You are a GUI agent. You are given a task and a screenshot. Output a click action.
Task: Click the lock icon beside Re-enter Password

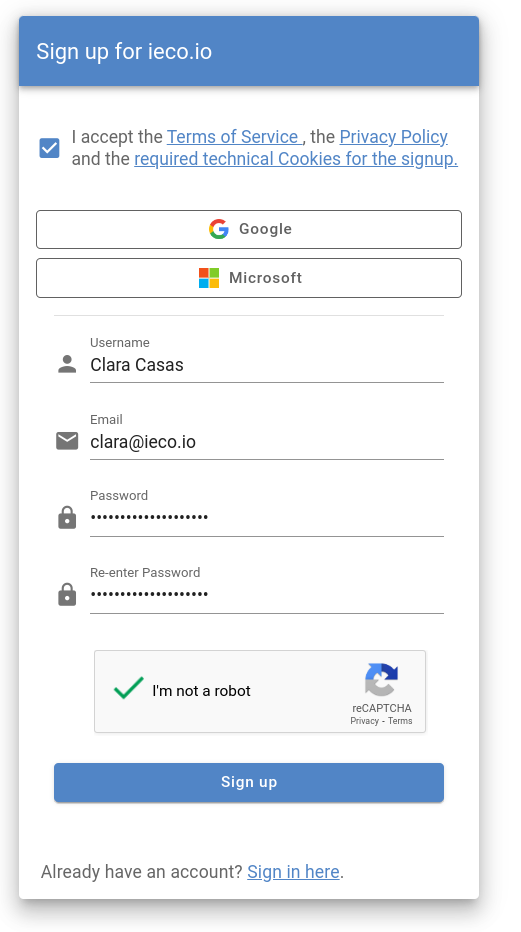click(x=67, y=594)
